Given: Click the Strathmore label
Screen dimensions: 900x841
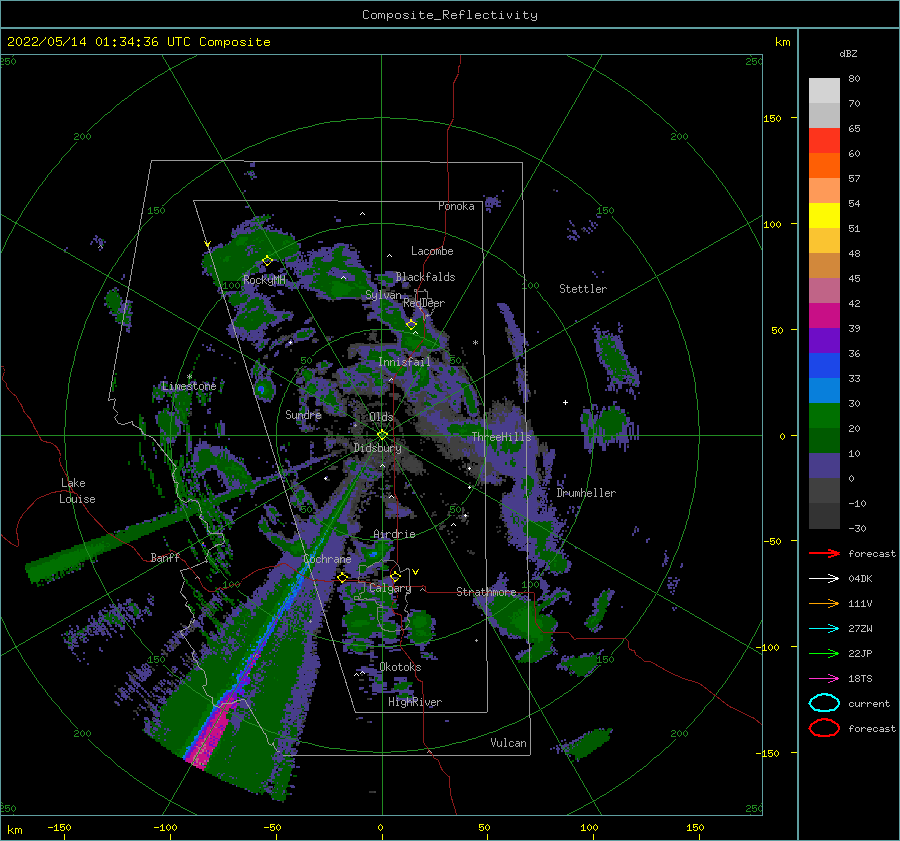Looking at the screenshot, I should [486, 592].
